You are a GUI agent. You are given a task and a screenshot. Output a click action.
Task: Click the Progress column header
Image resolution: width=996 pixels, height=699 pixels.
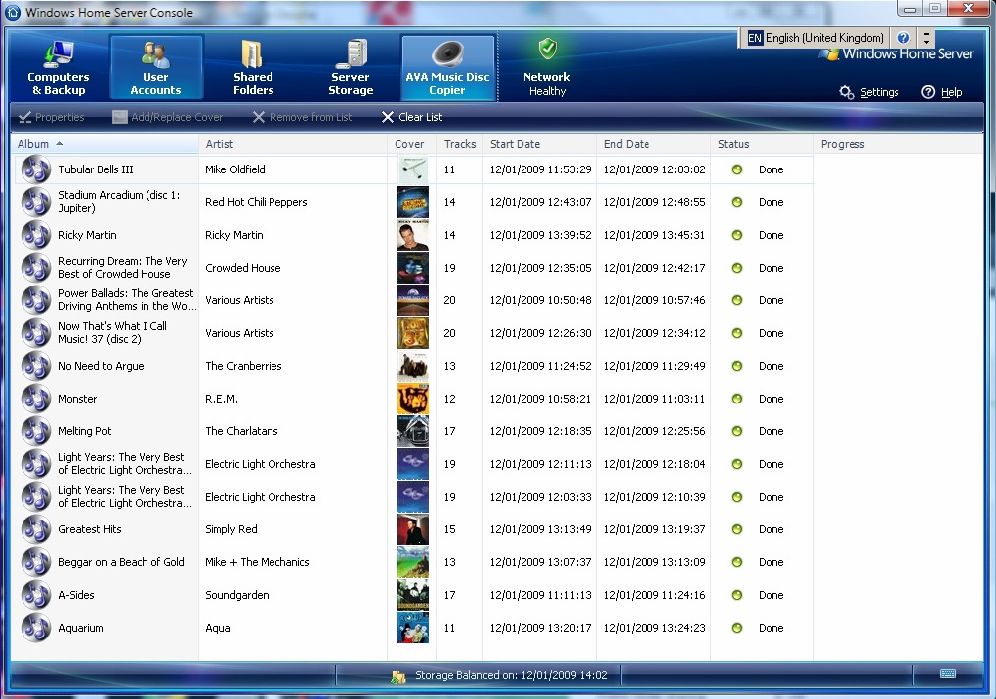[898, 144]
